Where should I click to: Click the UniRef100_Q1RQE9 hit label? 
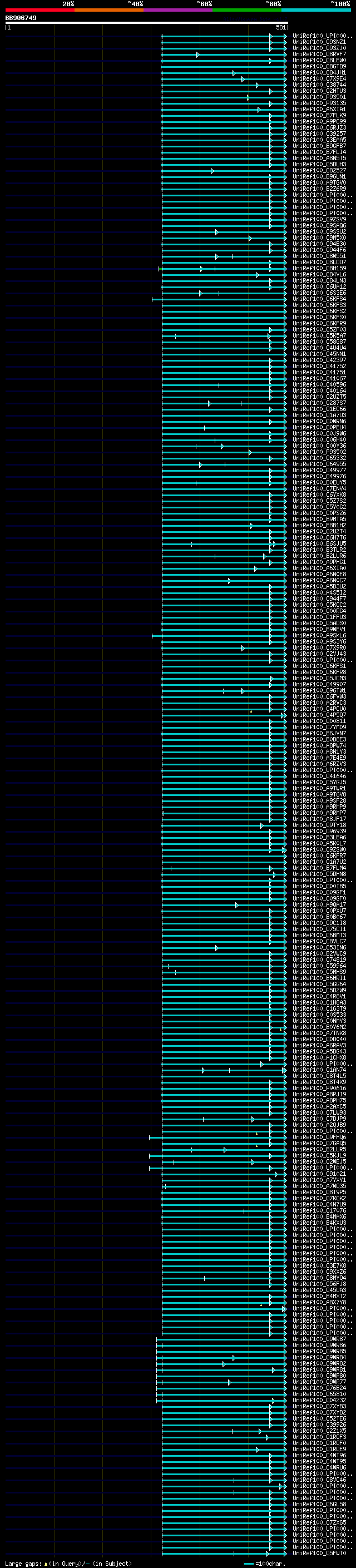(319, 1450)
